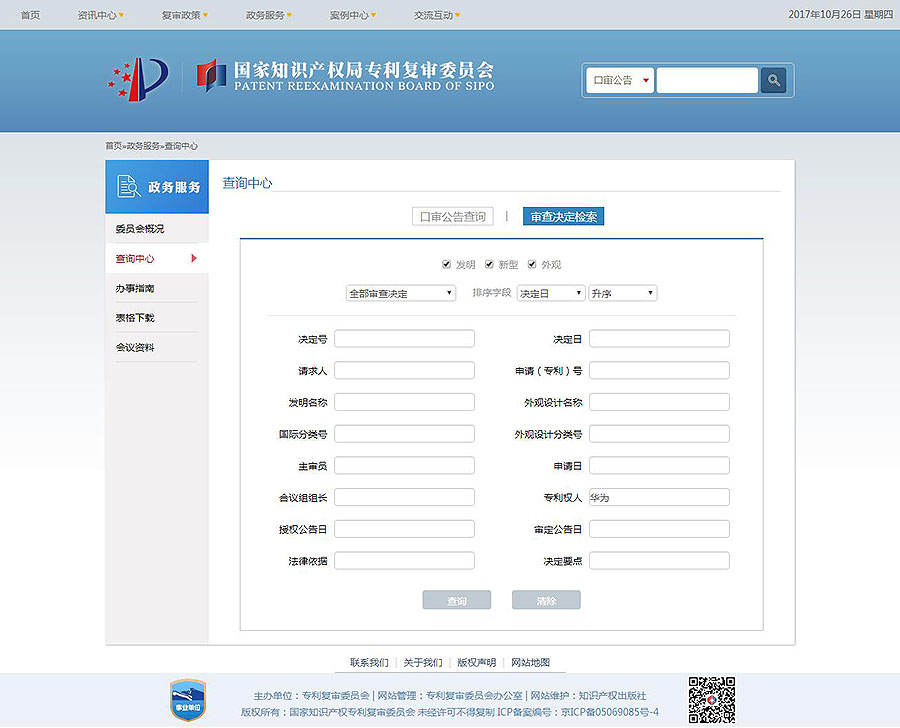
Task: Focus the 授权公告日 input field
Action: tap(405, 529)
